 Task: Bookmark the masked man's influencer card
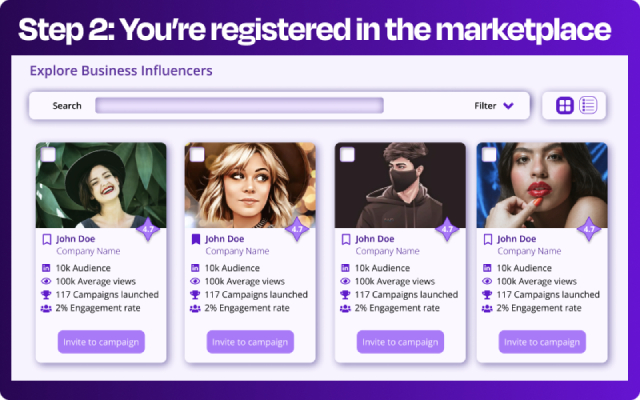point(345,239)
